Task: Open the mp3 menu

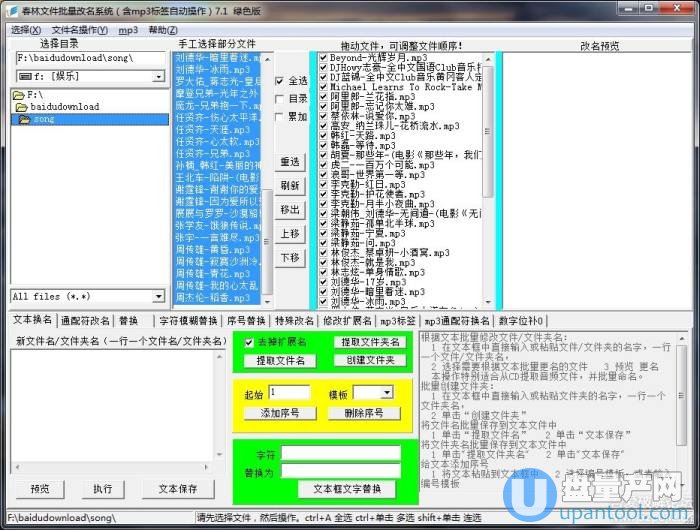Action: (128, 30)
